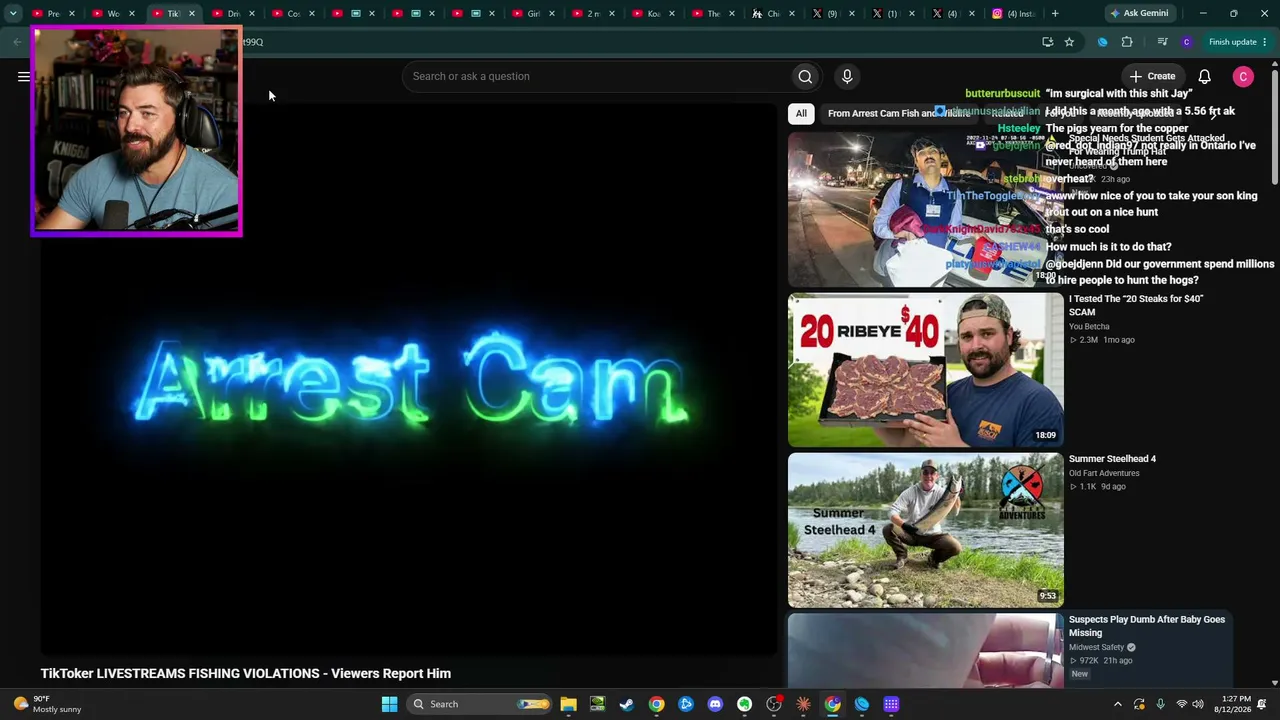Open the account avatar menu
The image size is (1280, 720).
(1243, 76)
